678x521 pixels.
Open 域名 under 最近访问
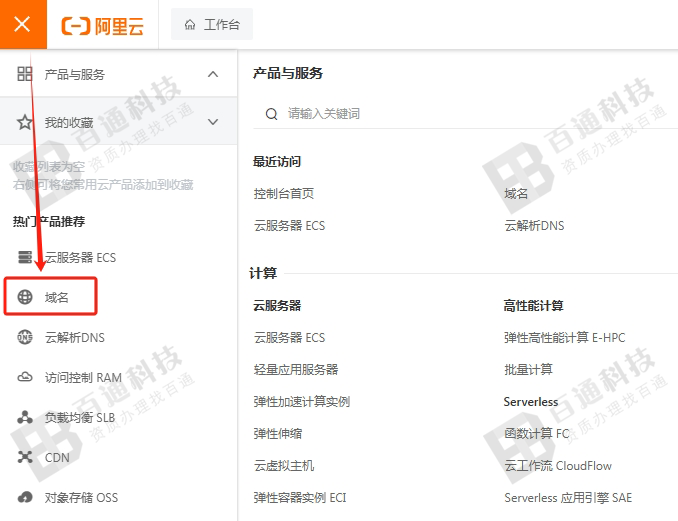pyautogui.click(x=516, y=194)
